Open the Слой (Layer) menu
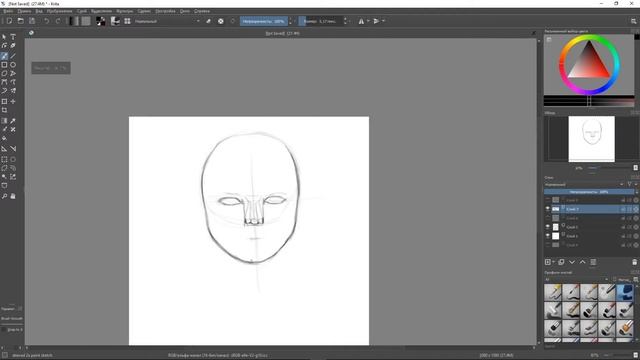The image size is (640, 360). 82,11
